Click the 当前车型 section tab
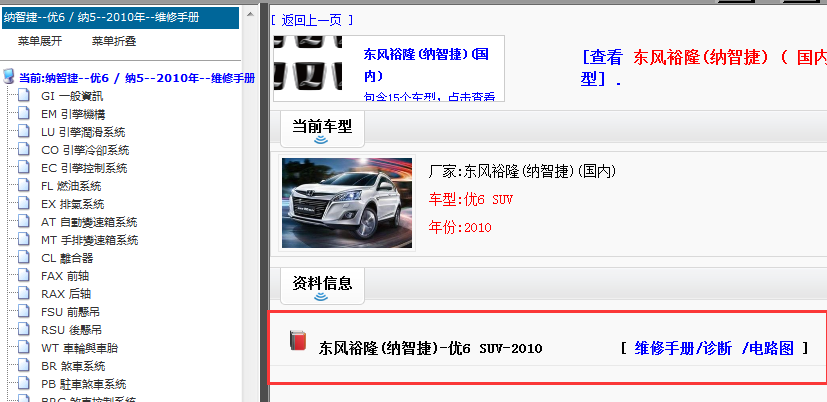This screenshot has width=827, height=402. [322, 127]
